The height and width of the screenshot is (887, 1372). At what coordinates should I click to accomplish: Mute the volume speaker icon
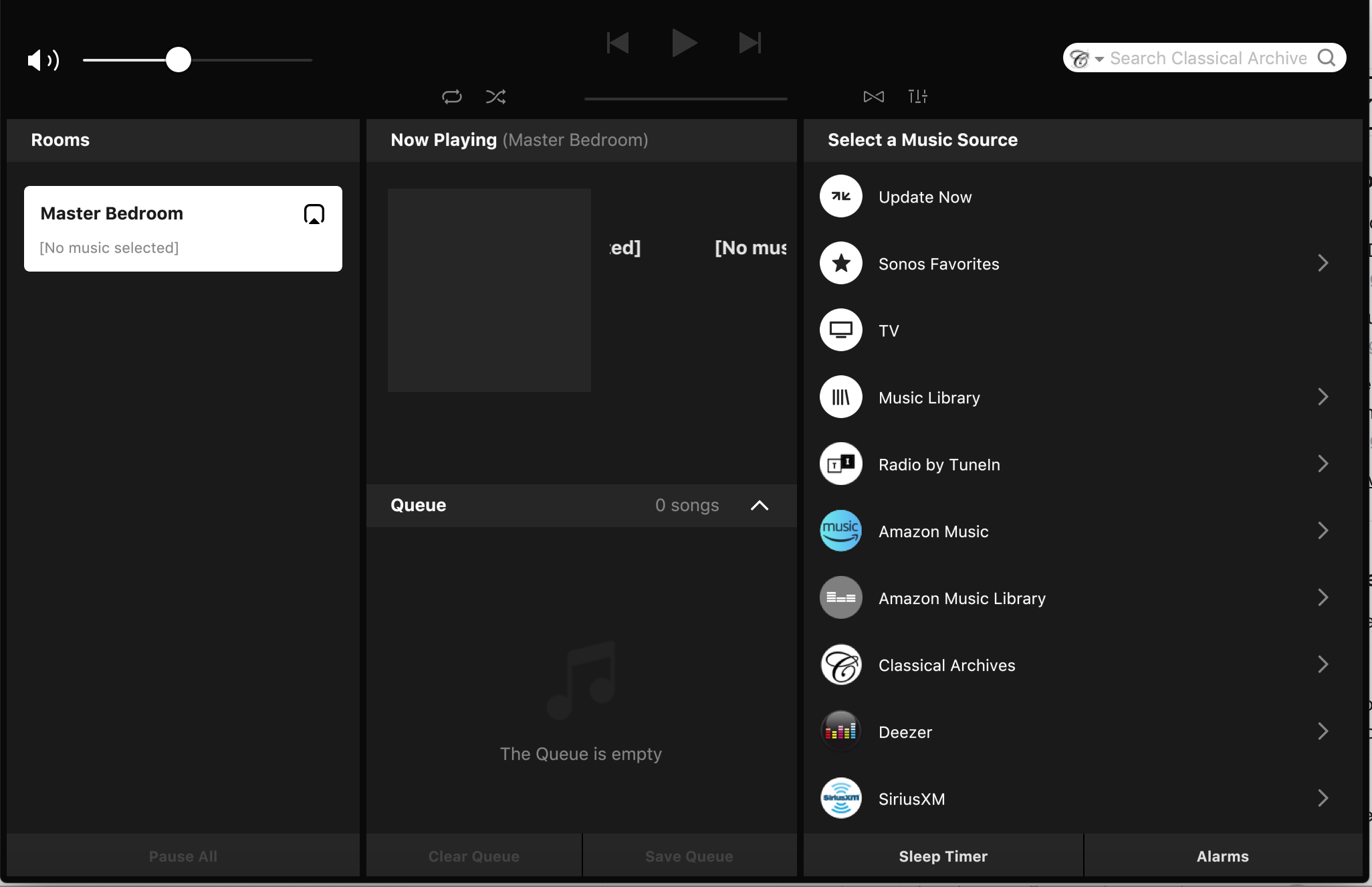coord(42,60)
